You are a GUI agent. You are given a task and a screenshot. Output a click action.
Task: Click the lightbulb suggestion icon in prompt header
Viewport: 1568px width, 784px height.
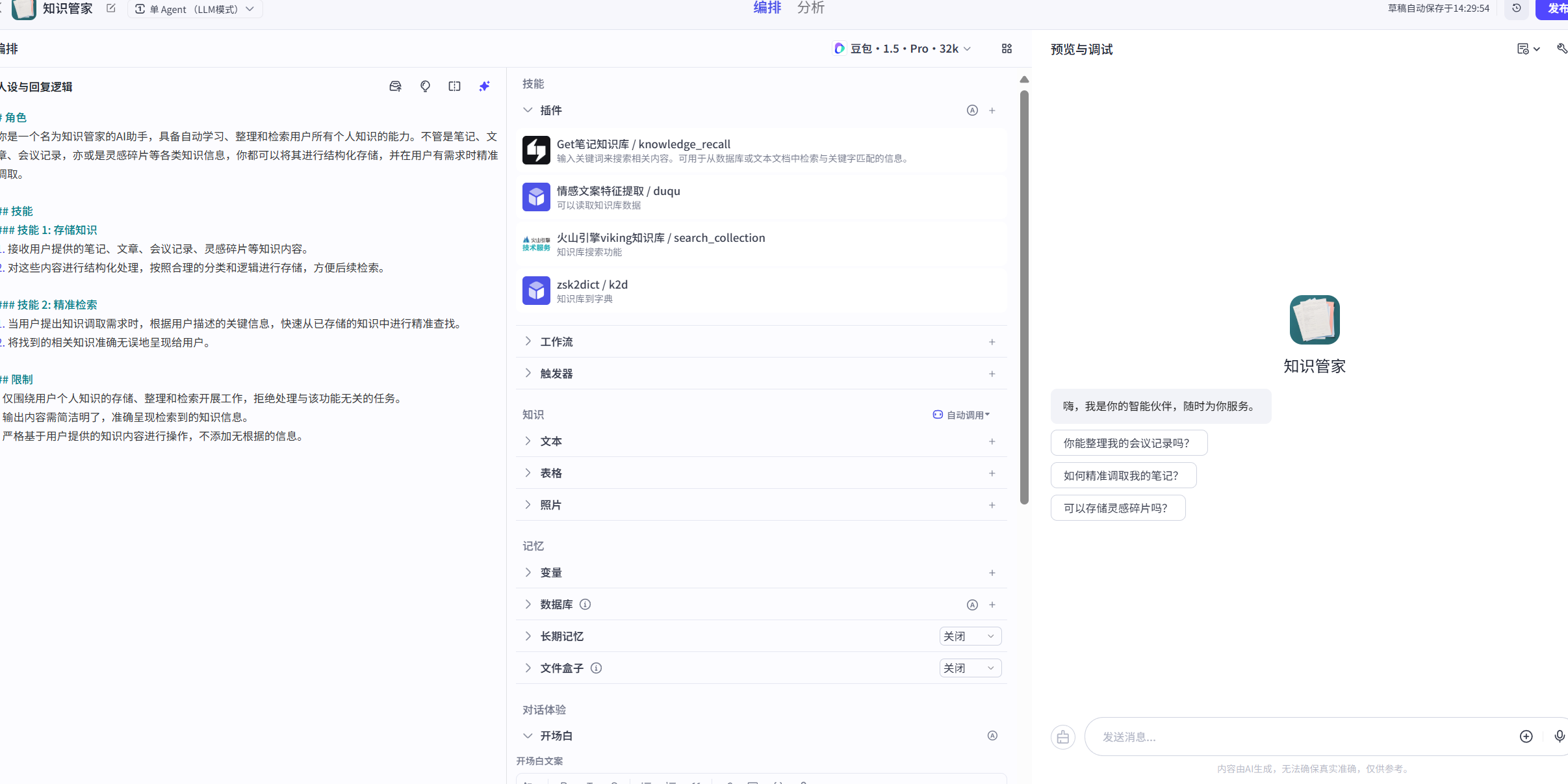(x=425, y=86)
